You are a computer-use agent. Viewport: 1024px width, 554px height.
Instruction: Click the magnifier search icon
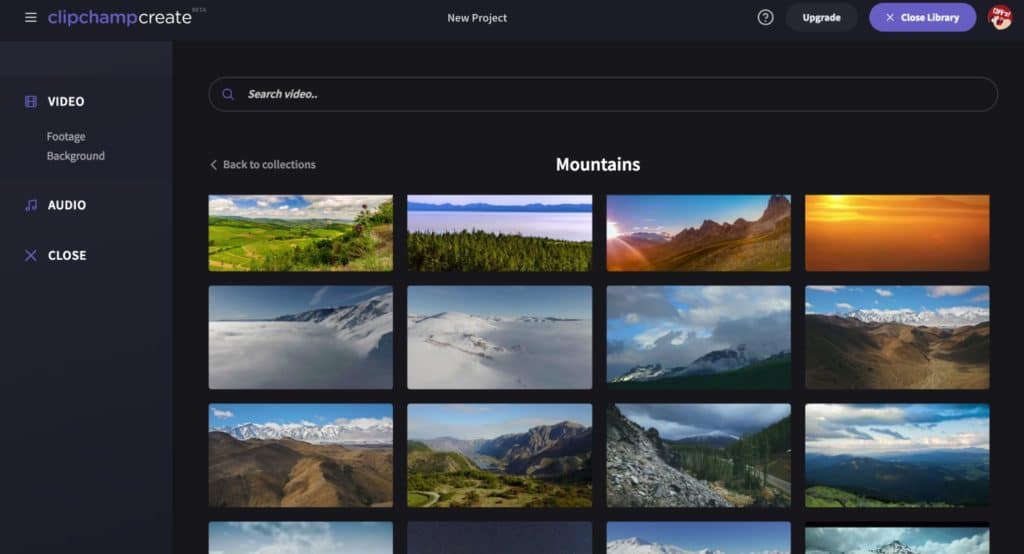click(228, 94)
